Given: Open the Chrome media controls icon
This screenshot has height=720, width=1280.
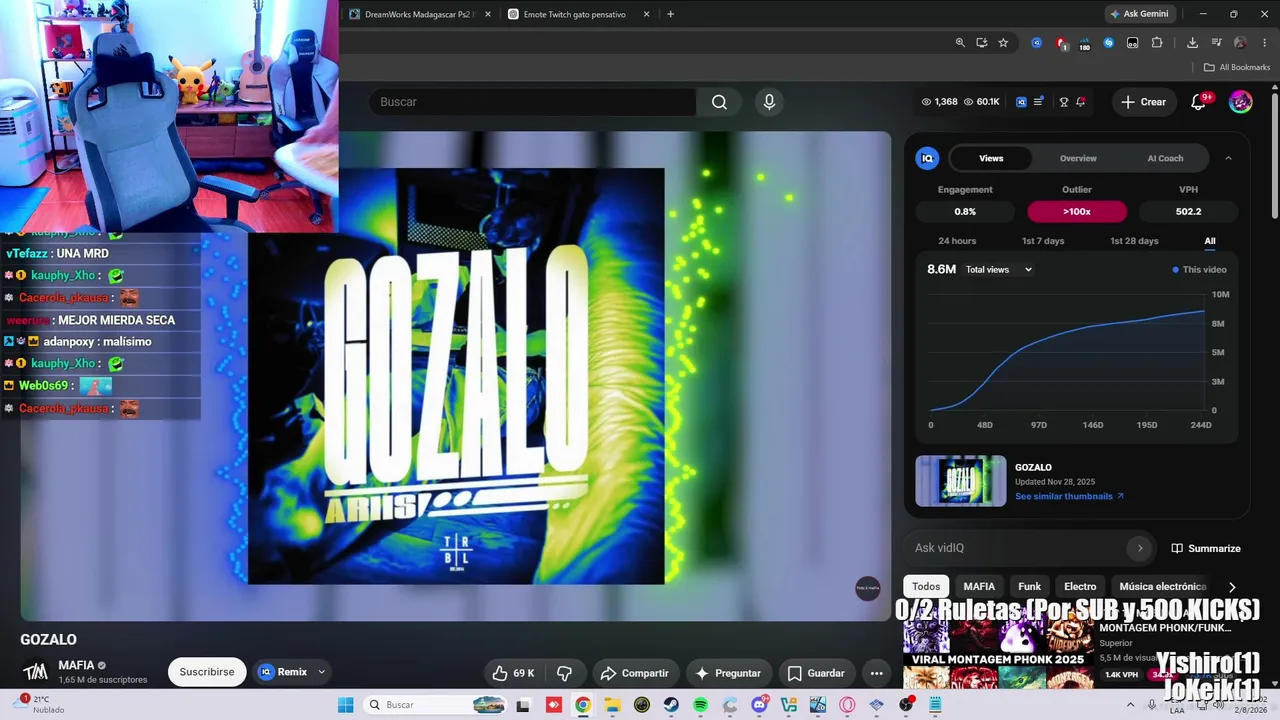Looking at the screenshot, I should click(x=1217, y=43).
